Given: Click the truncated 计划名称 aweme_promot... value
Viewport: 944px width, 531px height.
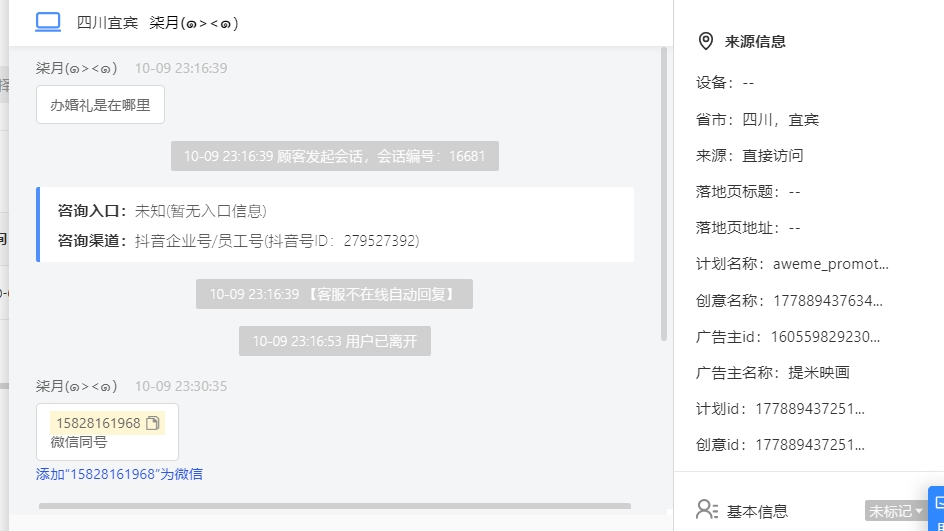Looking at the screenshot, I should coord(831,264).
